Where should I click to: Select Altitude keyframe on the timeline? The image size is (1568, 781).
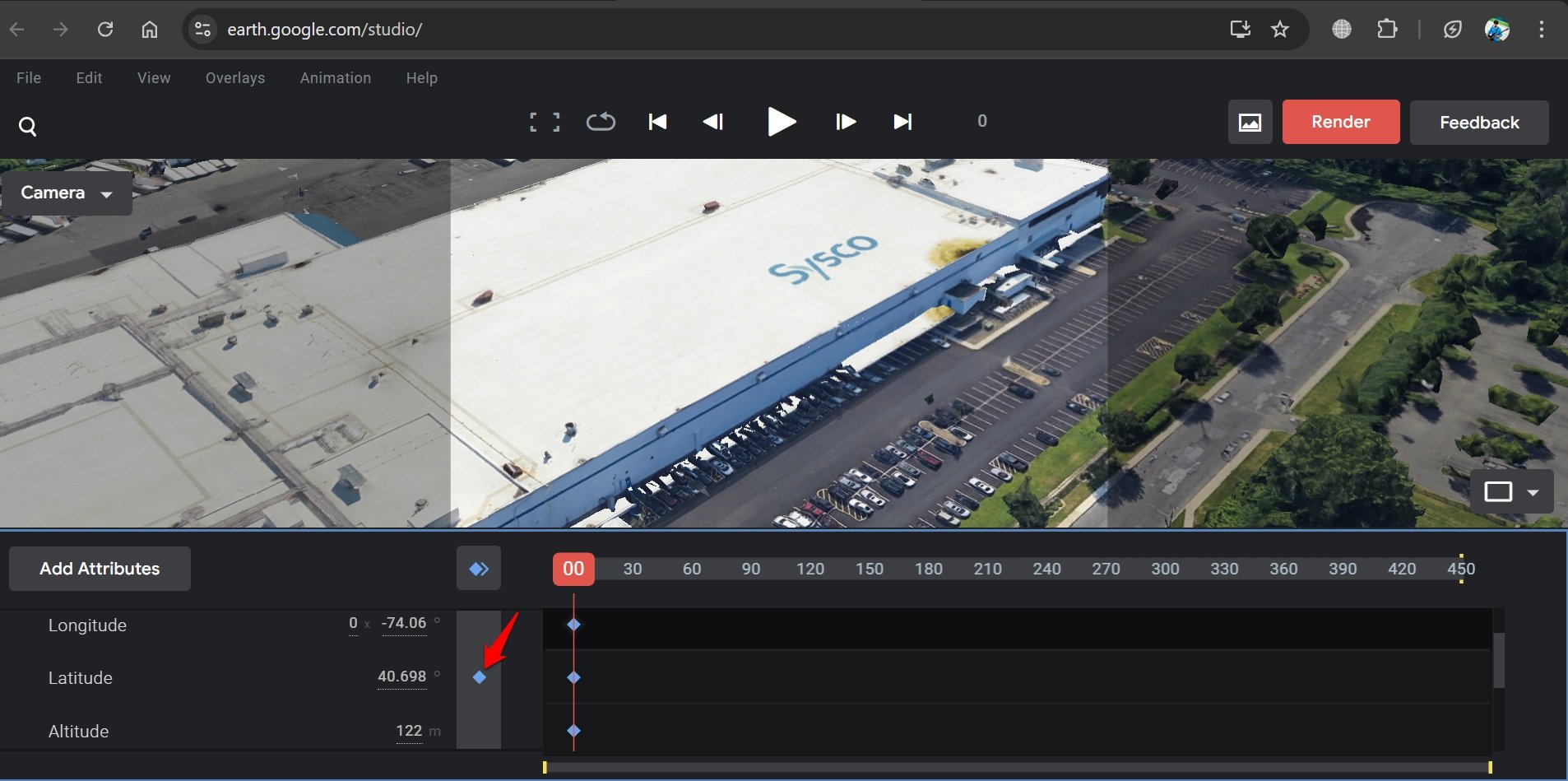pyautogui.click(x=574, y=731)
